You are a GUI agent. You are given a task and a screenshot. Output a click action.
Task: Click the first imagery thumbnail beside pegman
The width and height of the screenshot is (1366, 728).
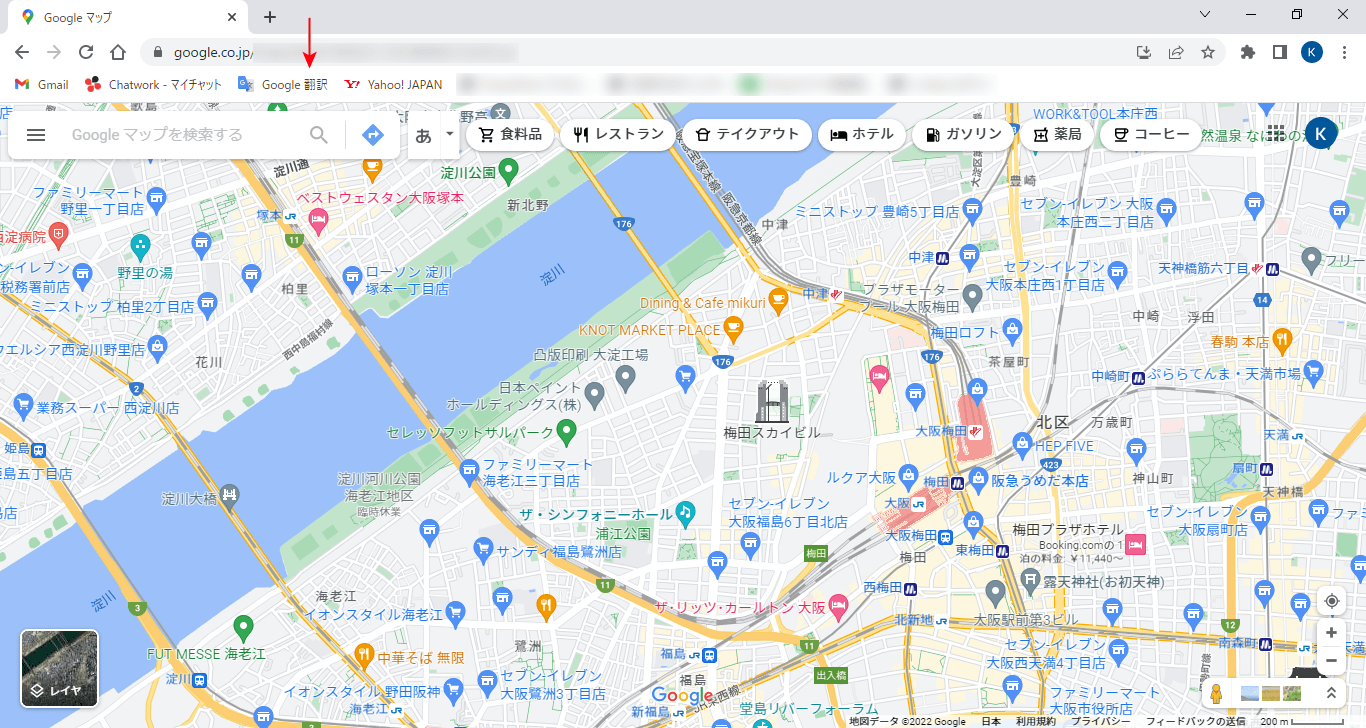1250,693
